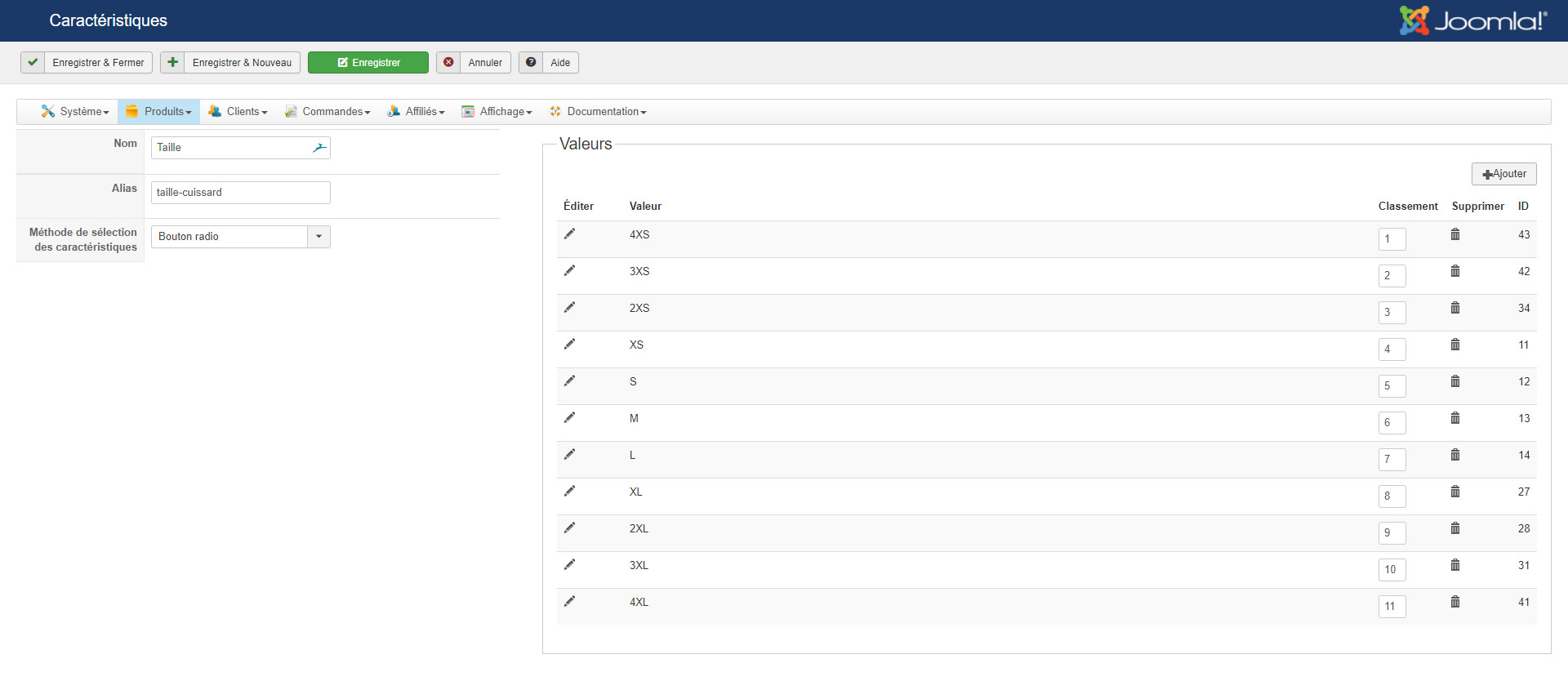
Task: Open the Système menu
Action: 75,112
